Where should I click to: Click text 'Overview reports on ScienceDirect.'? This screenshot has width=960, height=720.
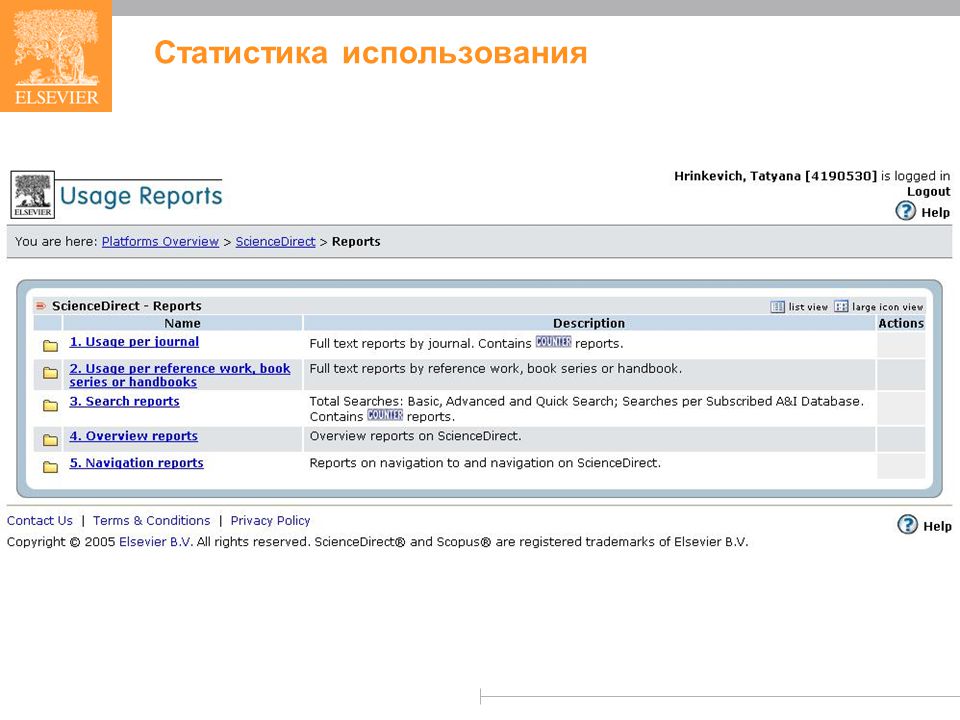[415, 436]
